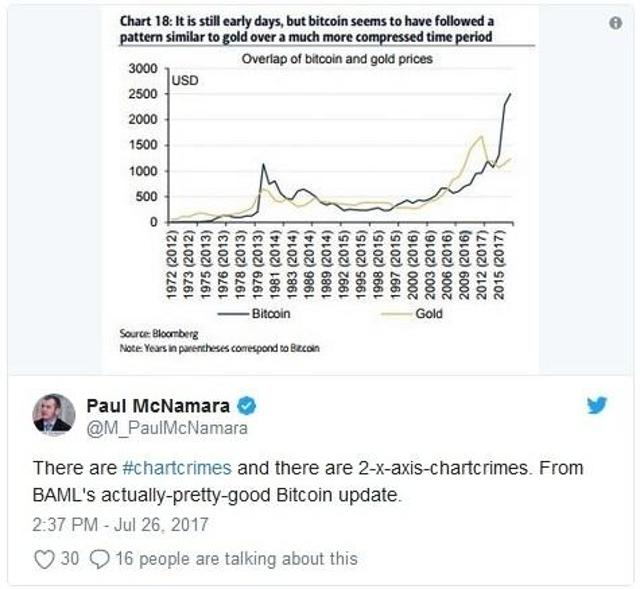Screen dimensions: 640x589
Task: Click the Bitcoin legend entry
Action: (x=253, y=313)
